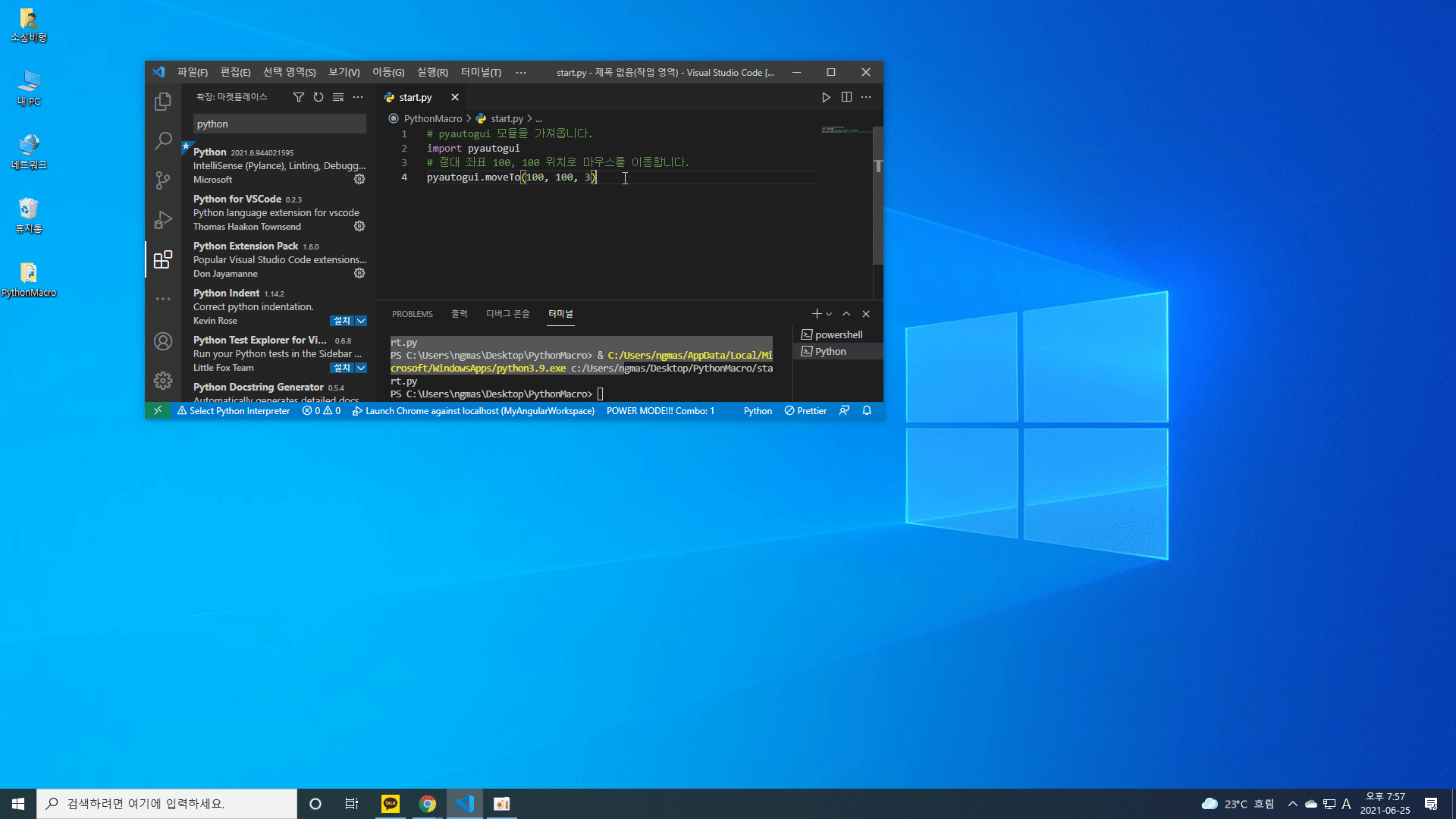This screenshot has width=1456, height=819.
Task: Split the editor to the right
Action: [846, 97]
